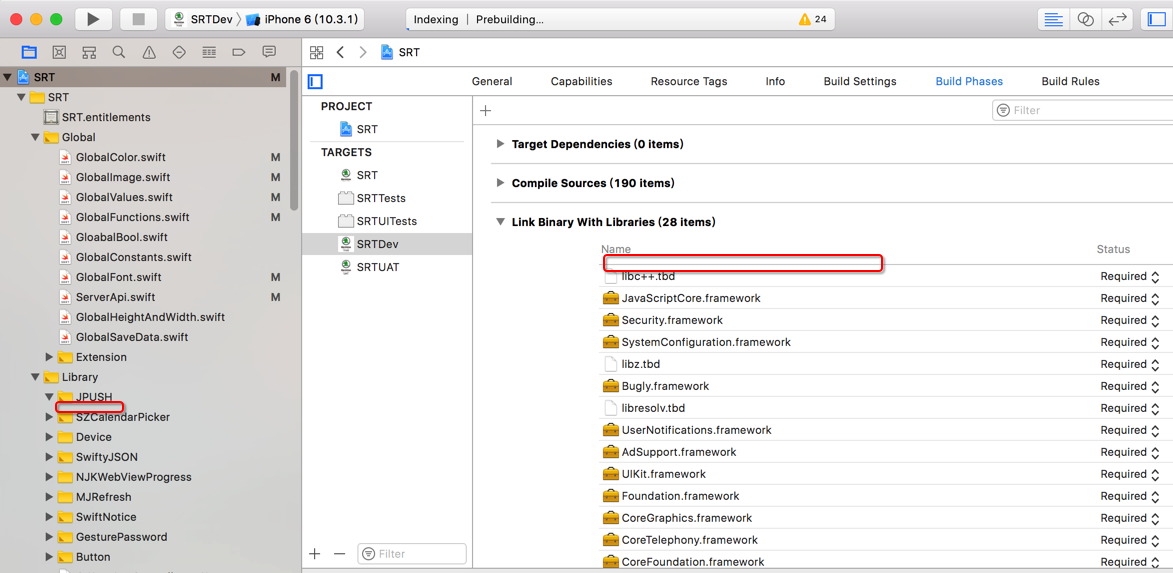
Task: Expand Target Dependencies section
Action: tap(500, 144)
